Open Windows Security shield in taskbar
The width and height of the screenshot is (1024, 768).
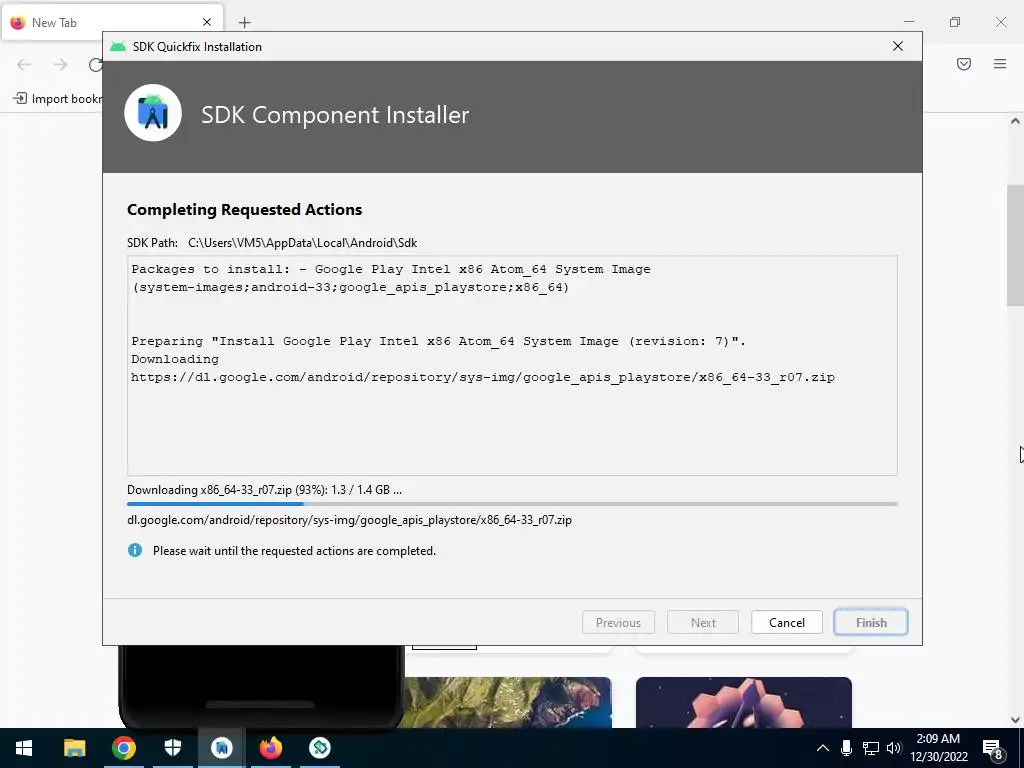point(172,748)
